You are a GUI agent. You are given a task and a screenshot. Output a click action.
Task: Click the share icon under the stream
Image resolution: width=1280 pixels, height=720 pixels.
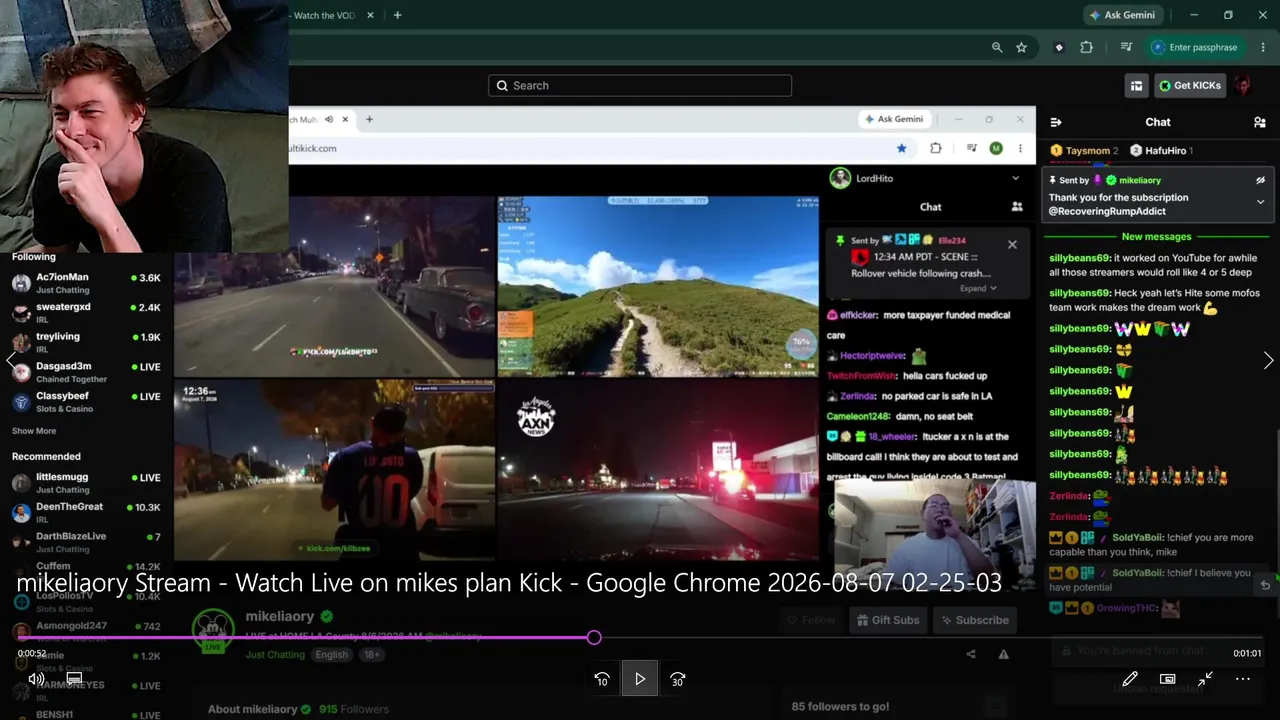(970, 654)
